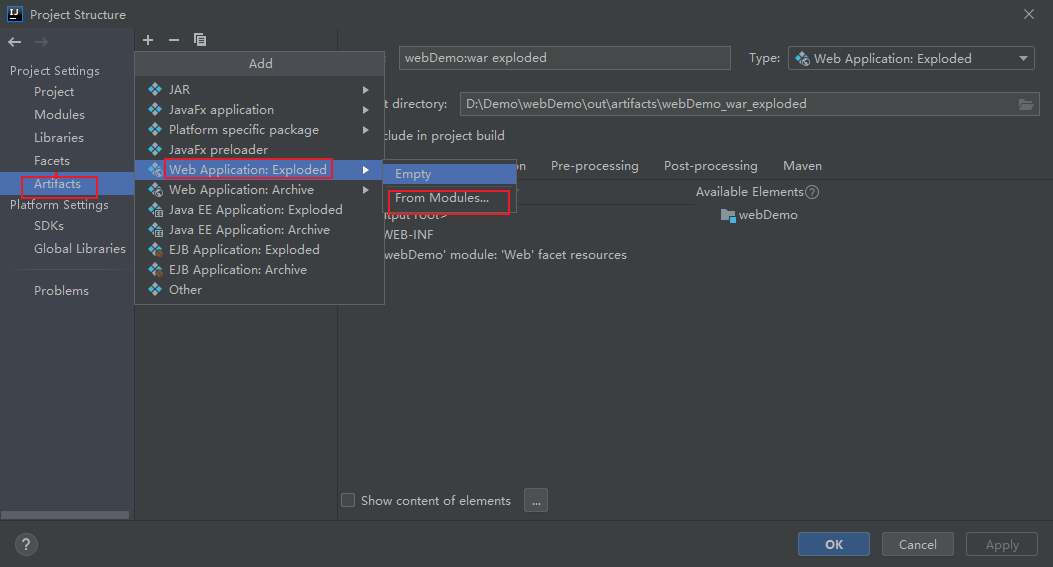Image resolution: width=1053 pixels, height=567 pixels.
Task: Open the artifact Type dropdown
Action: [x=911, y=59]
